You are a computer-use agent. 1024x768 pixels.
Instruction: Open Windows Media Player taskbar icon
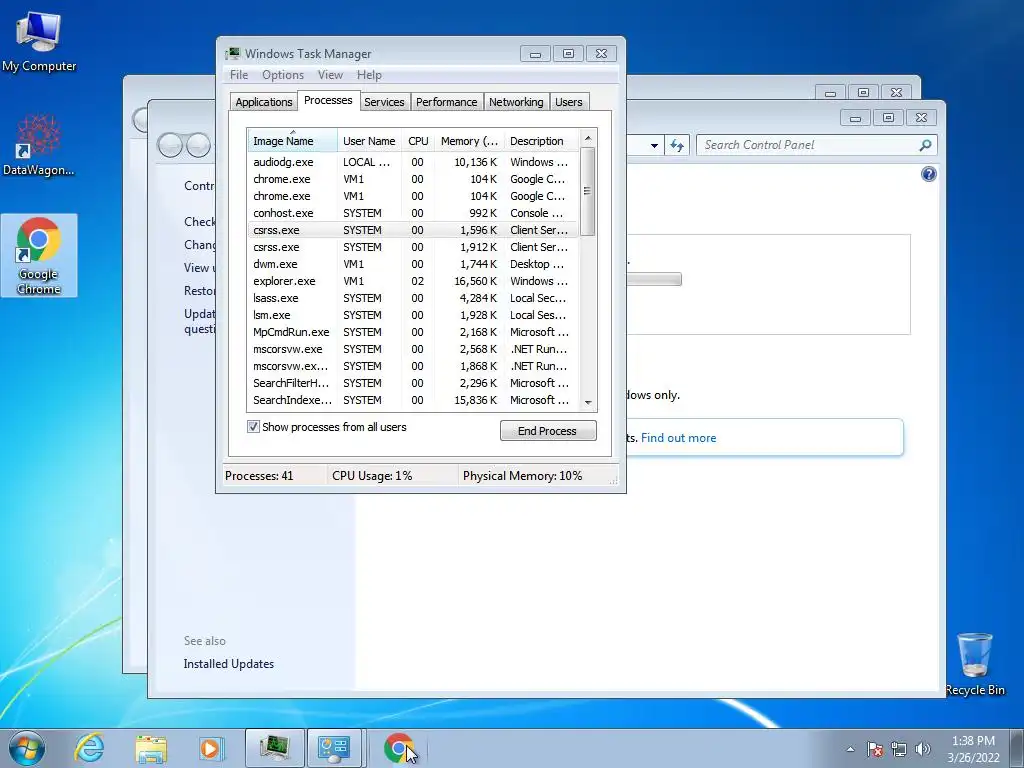(x=211, y=748)
